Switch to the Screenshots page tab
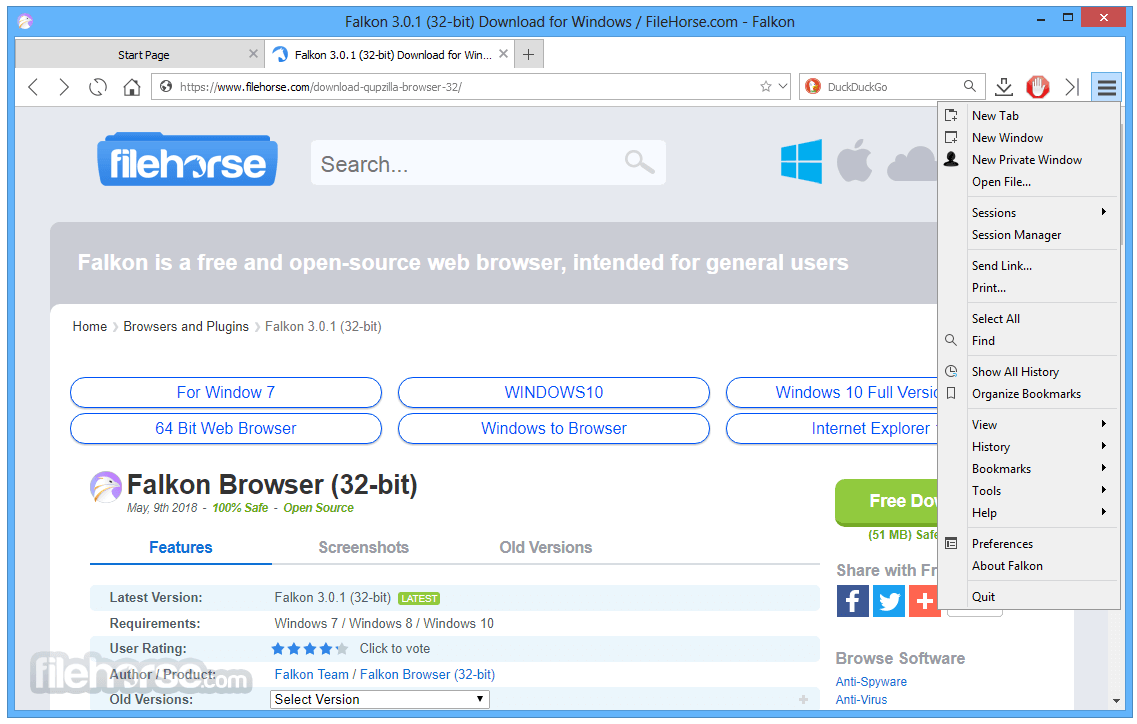 363,548
